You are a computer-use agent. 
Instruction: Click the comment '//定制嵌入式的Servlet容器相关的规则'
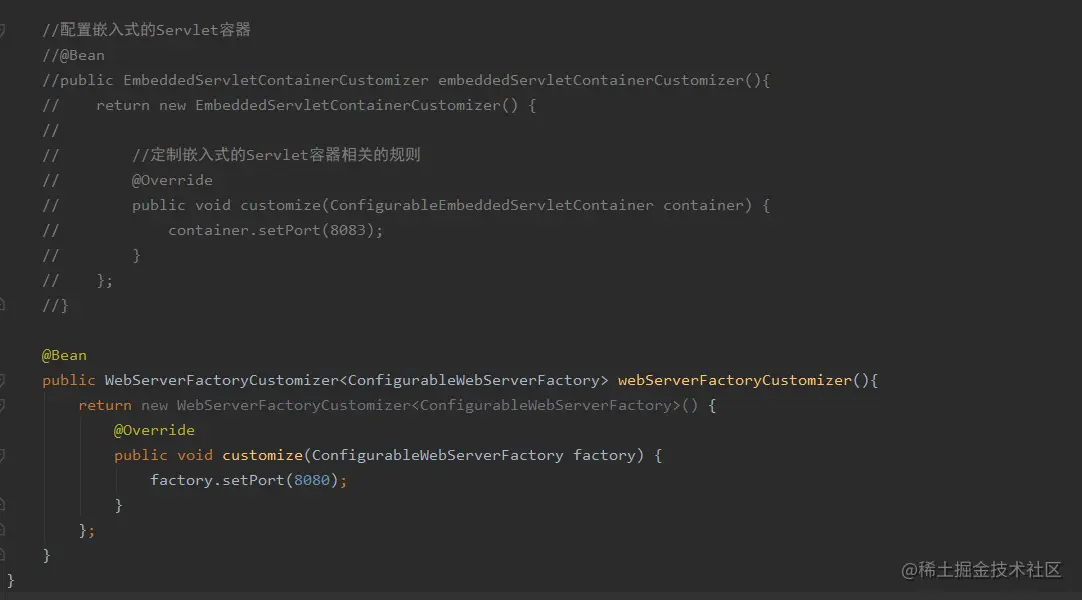tap(276, 154)
